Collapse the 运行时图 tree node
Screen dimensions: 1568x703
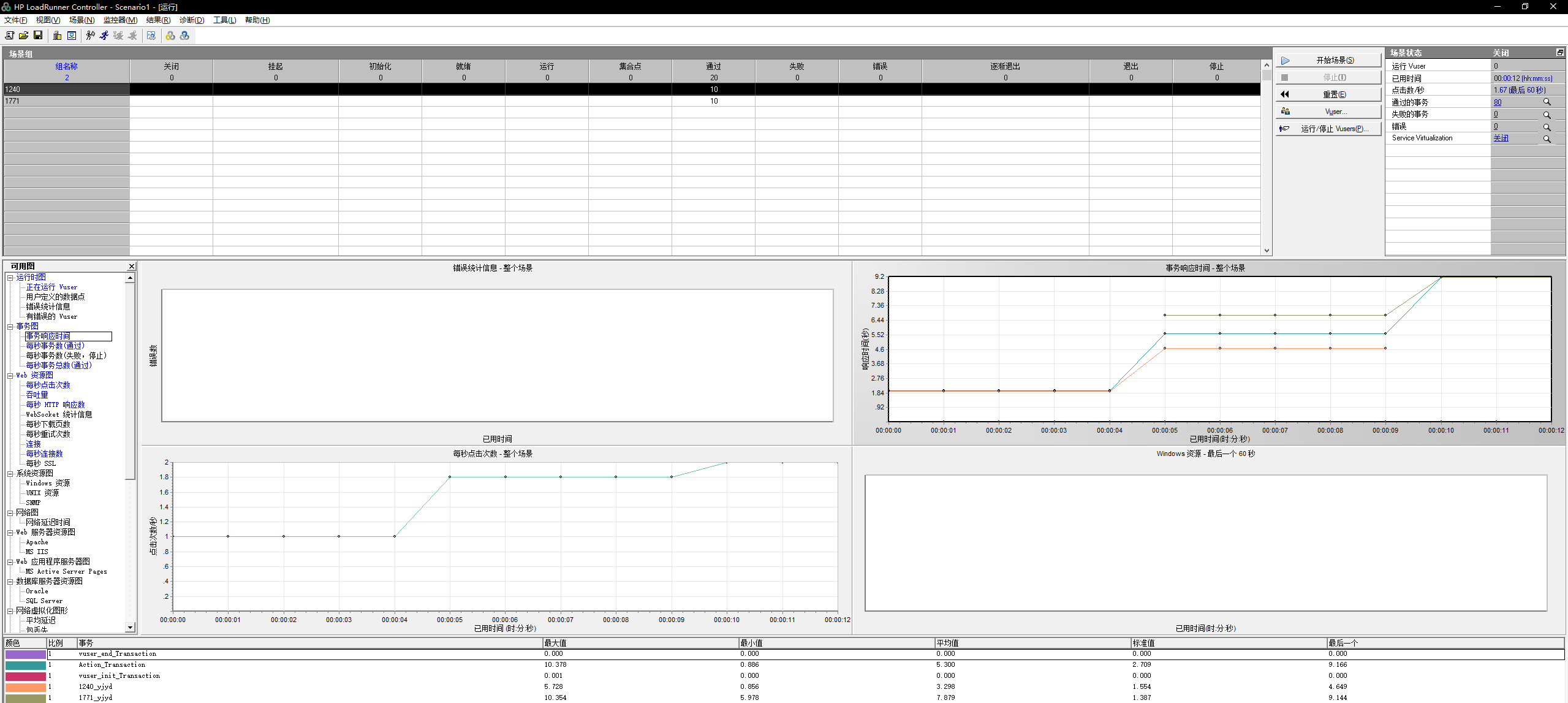[x=10, y=278]
